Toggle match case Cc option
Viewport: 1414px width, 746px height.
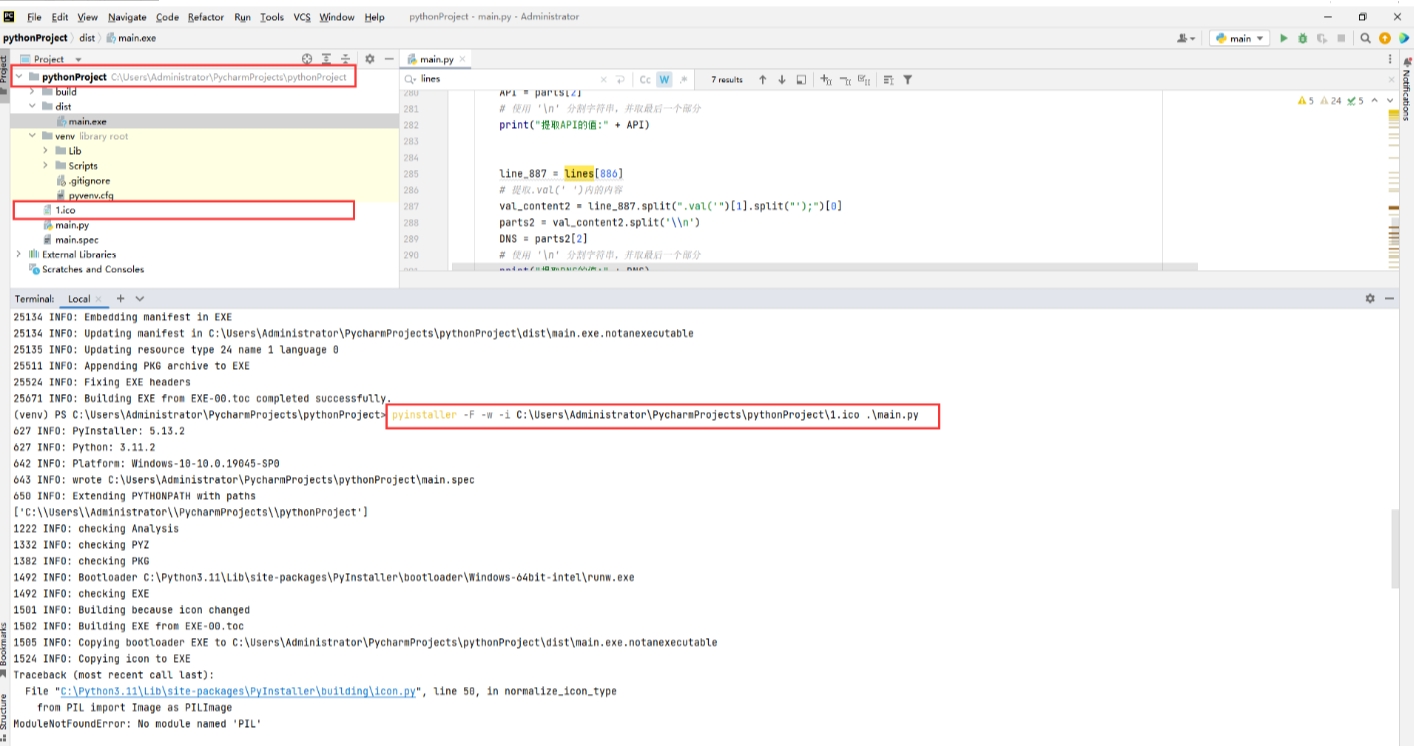pyautogui.click(x=645, y=79)
